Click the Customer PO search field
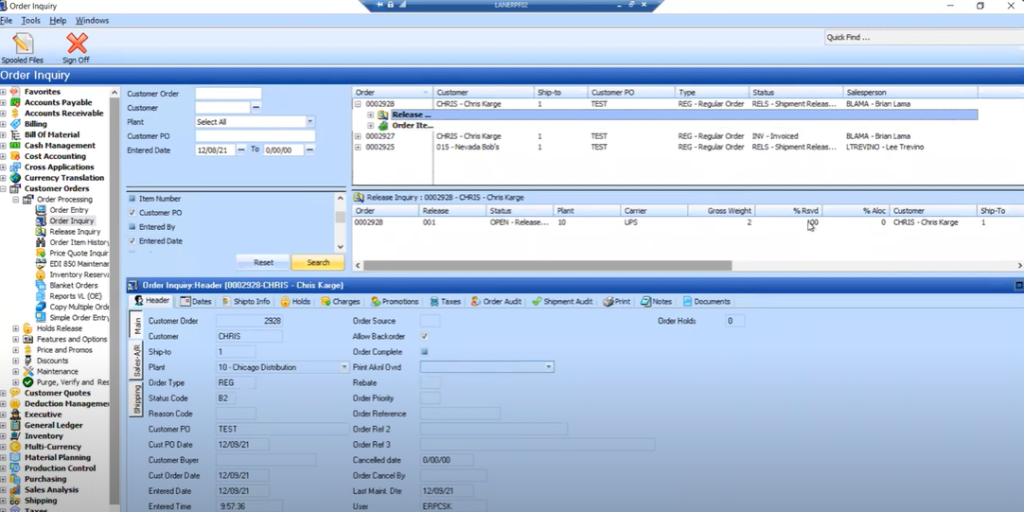This screenshot has width=1024, height=512. tap(255, 136)
